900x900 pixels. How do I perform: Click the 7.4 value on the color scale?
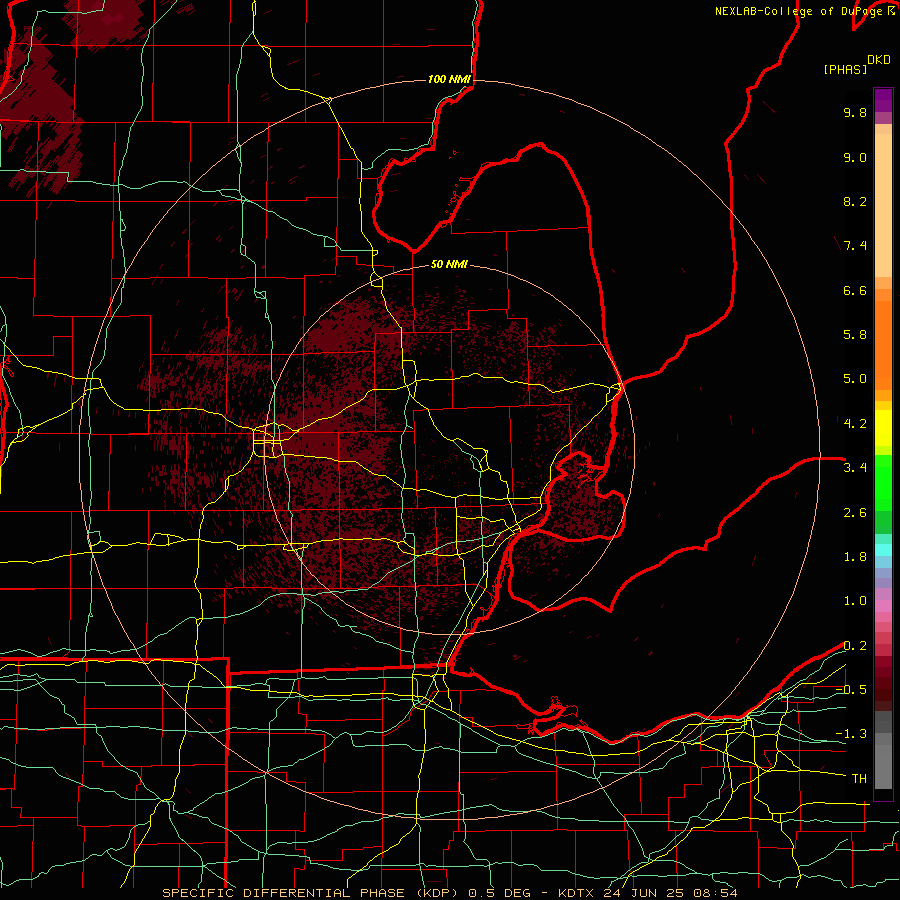click(855, 246)
